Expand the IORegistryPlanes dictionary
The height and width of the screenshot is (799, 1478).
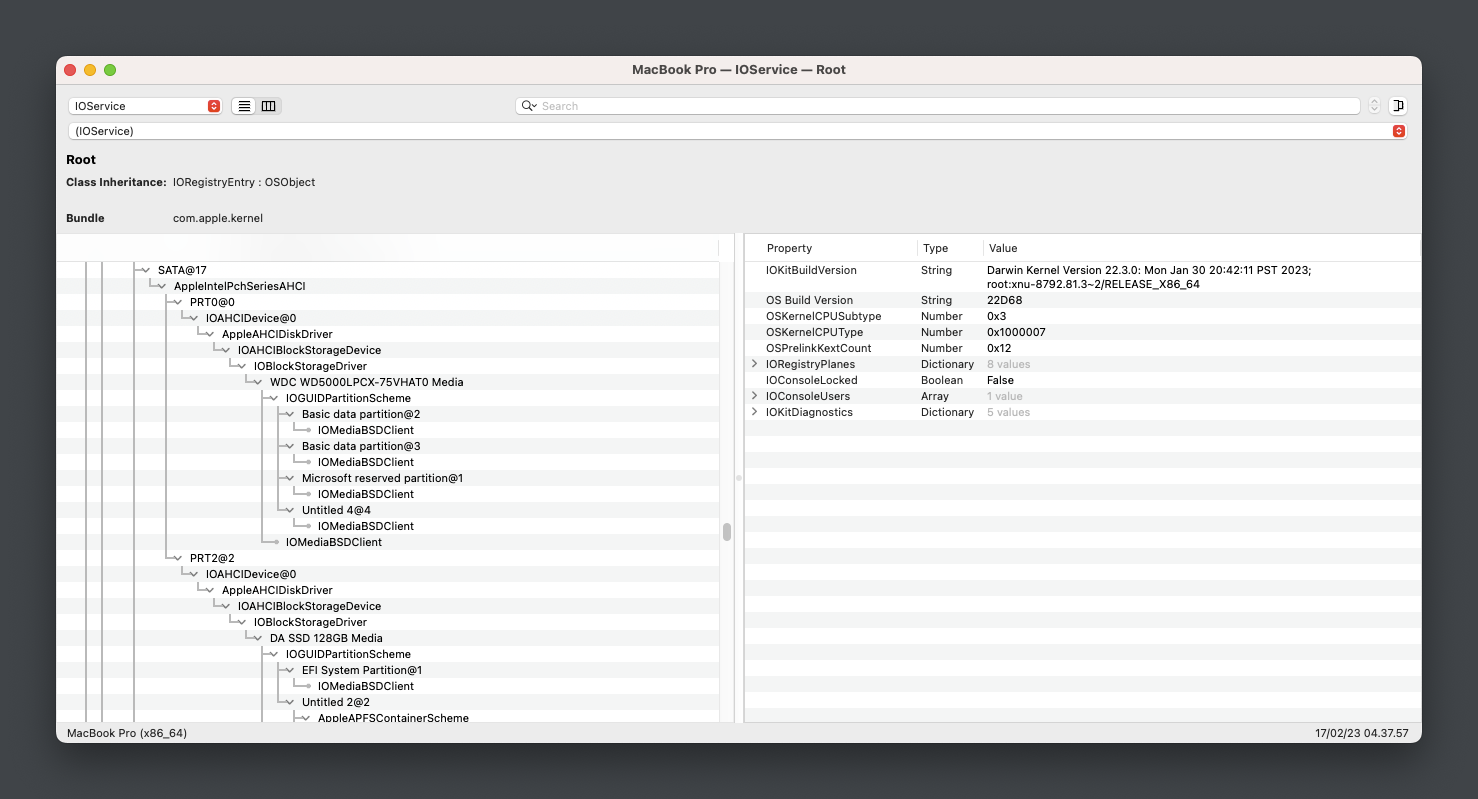point(754,364)
